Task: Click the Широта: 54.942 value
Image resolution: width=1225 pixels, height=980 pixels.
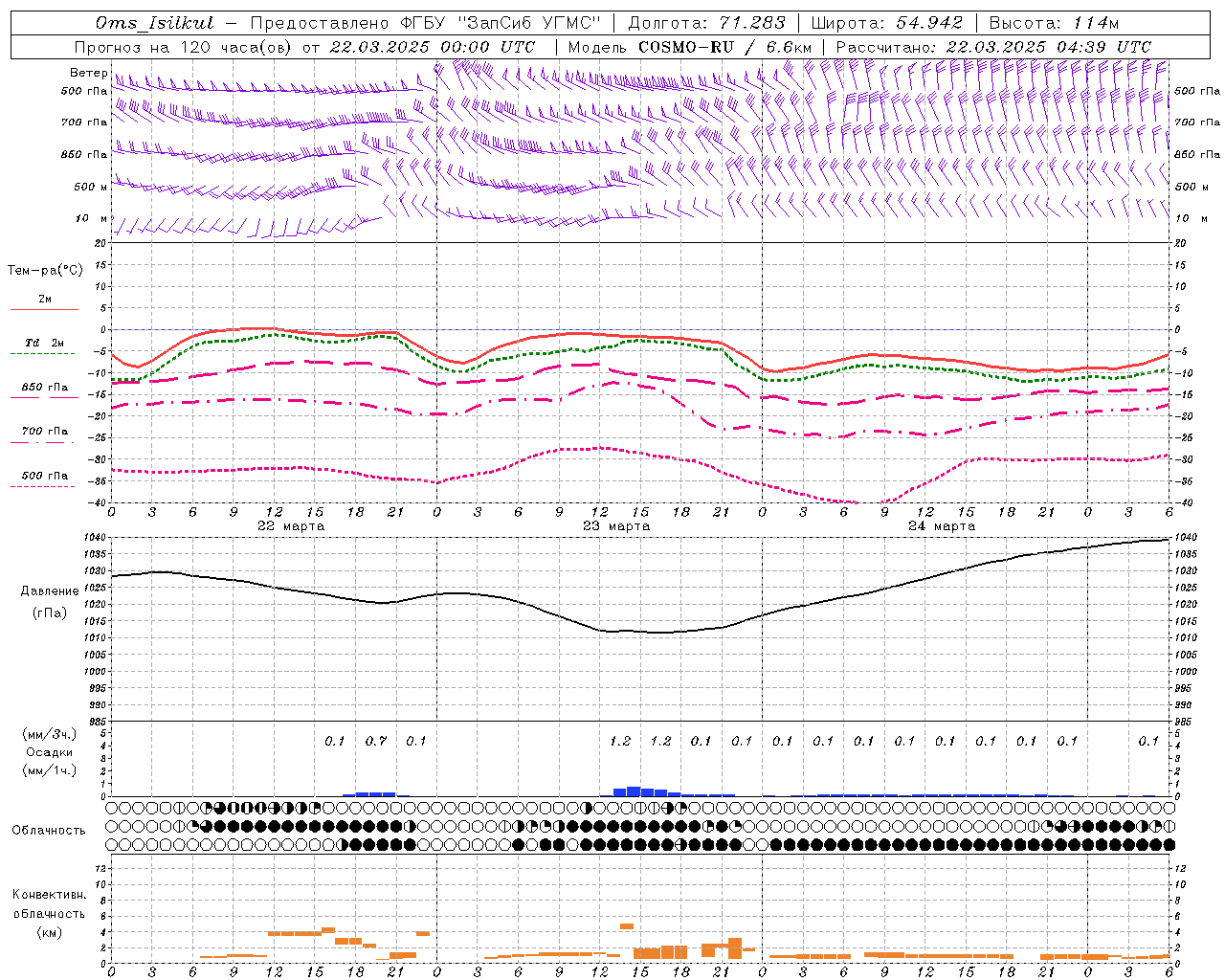Action: [x=886, y=23]
